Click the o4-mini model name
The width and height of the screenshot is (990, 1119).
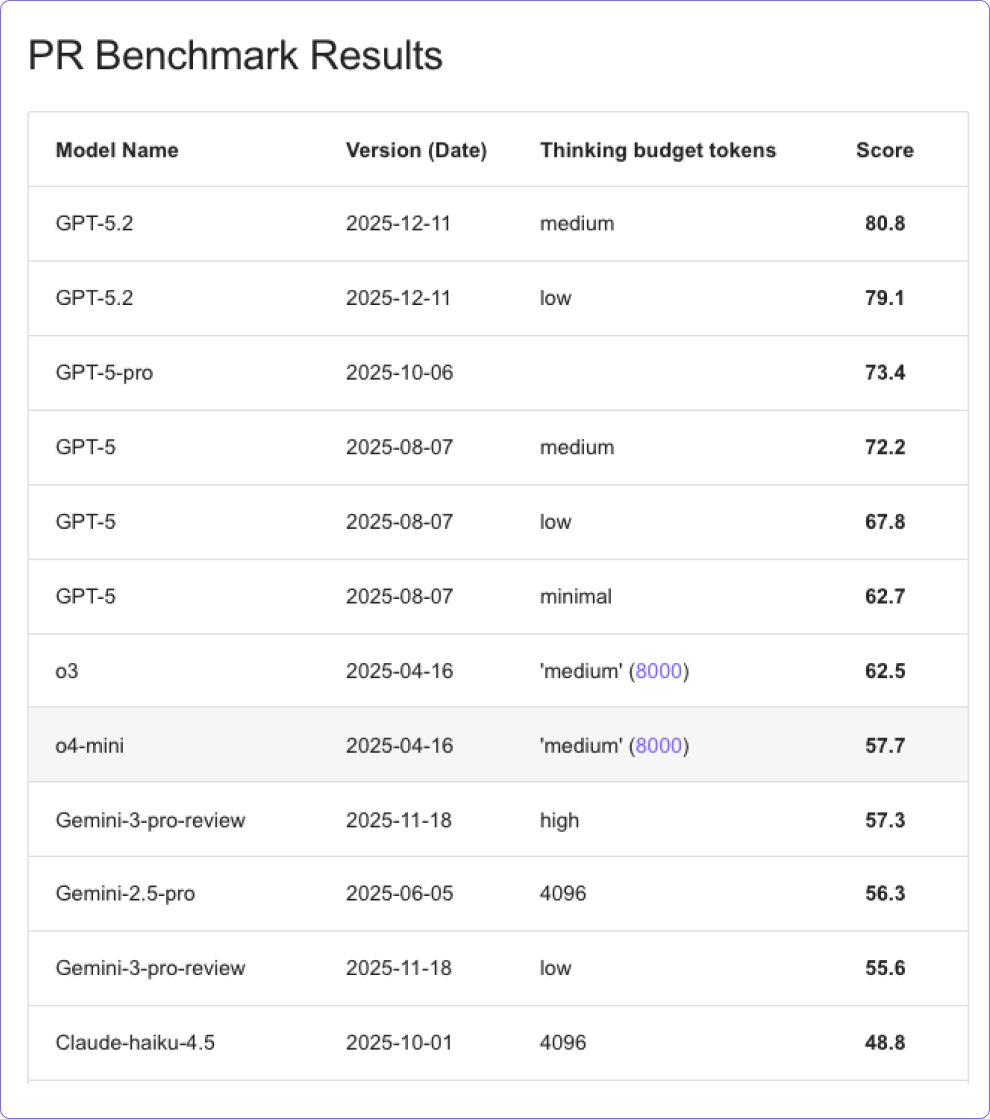90,745
